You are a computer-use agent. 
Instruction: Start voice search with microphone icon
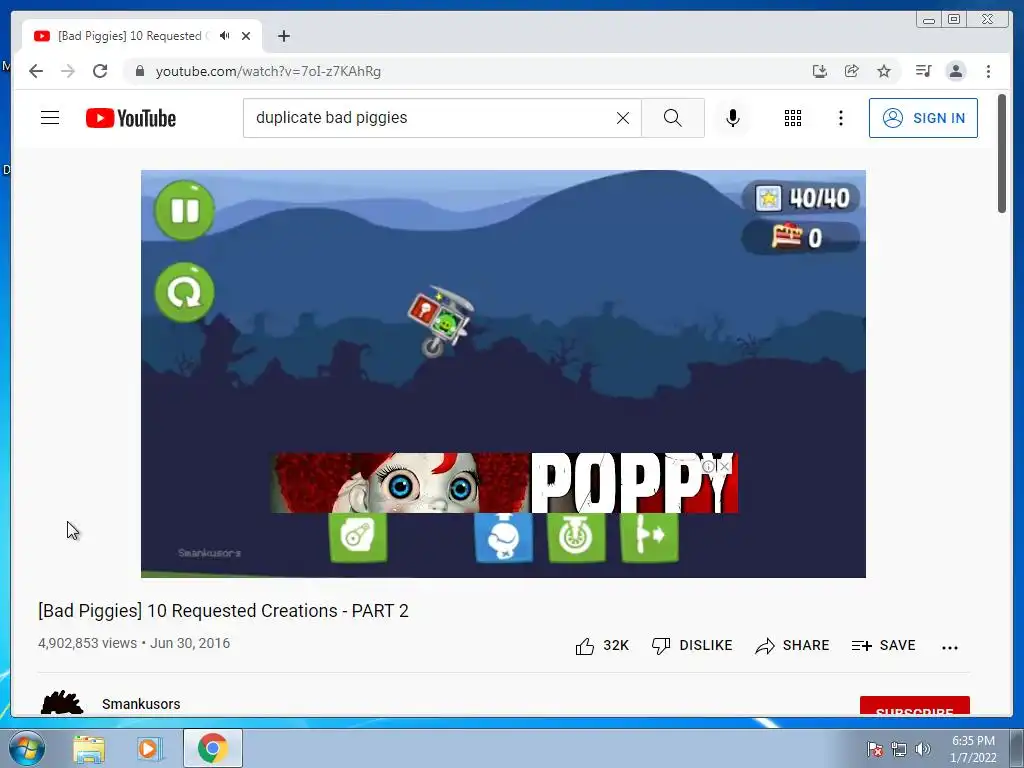(733, 118)
